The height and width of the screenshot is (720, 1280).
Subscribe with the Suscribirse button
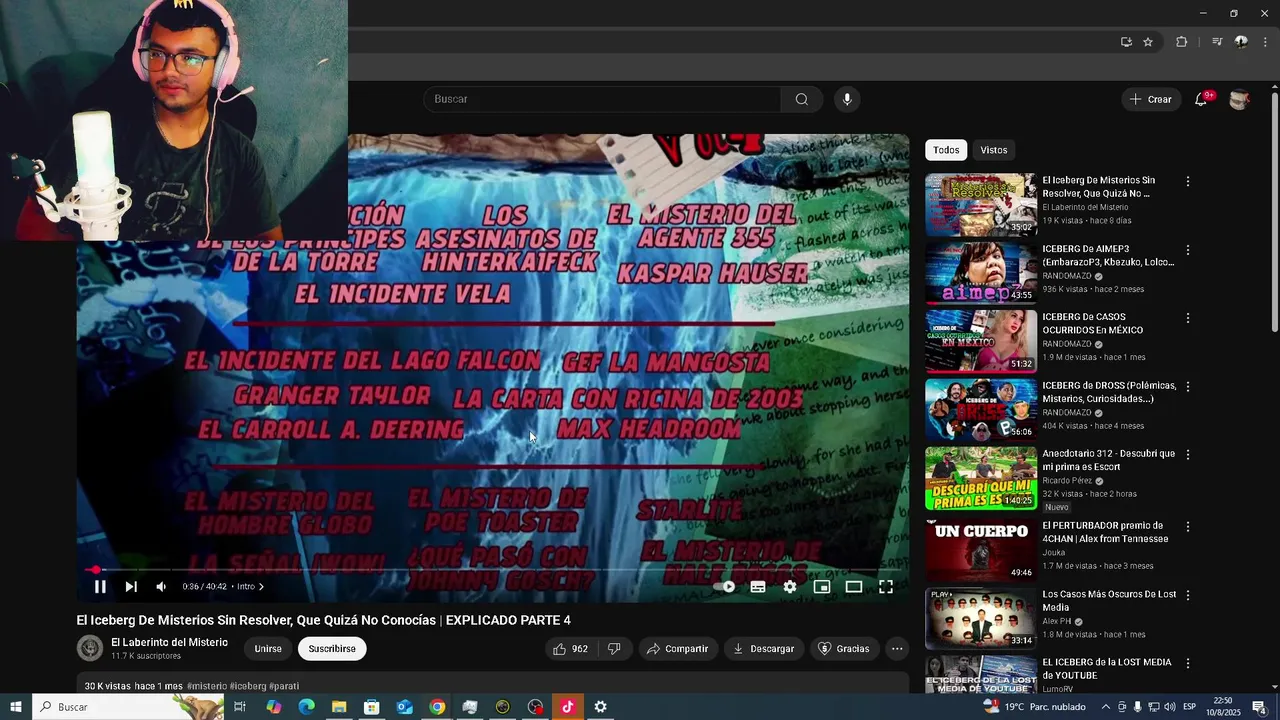[332, 649]
